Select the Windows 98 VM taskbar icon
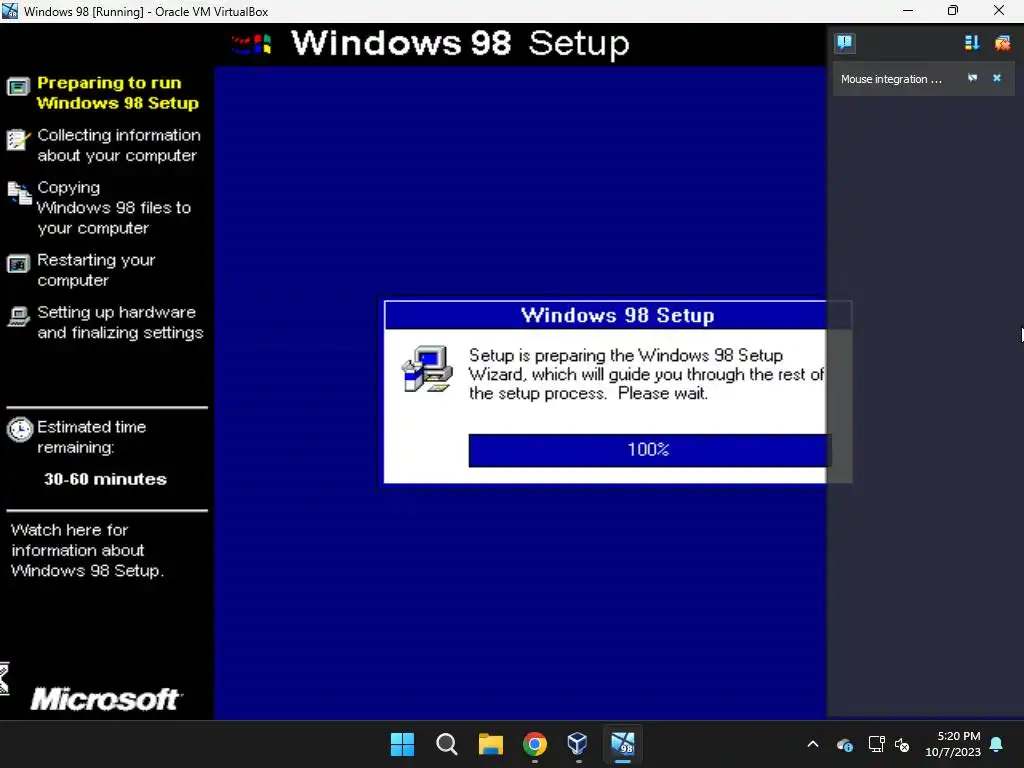Screen dimensions: 1024x768 (x=622, y=744)
